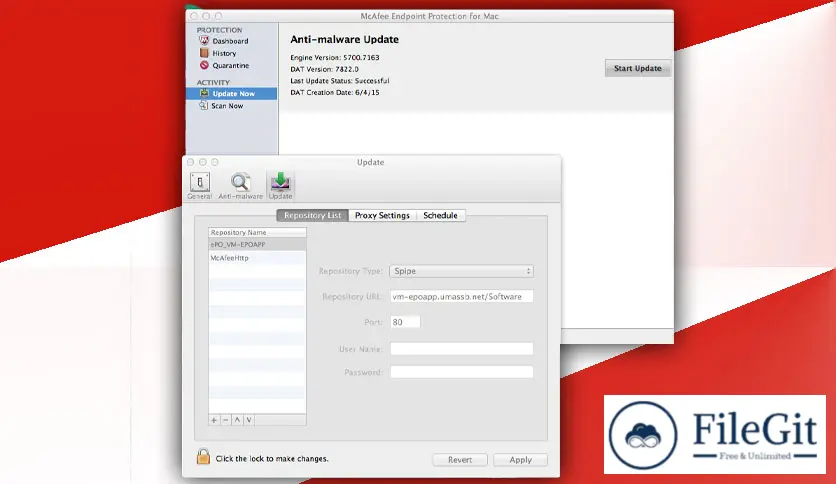Click the Start Update button
The image size is (836, 484).
click(638, 68)
